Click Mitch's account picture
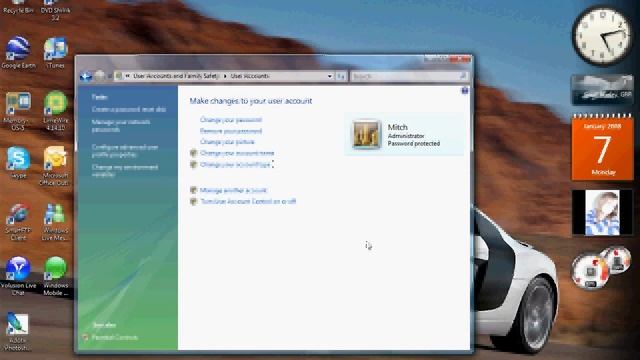640x360 pixels. point(366,134)
